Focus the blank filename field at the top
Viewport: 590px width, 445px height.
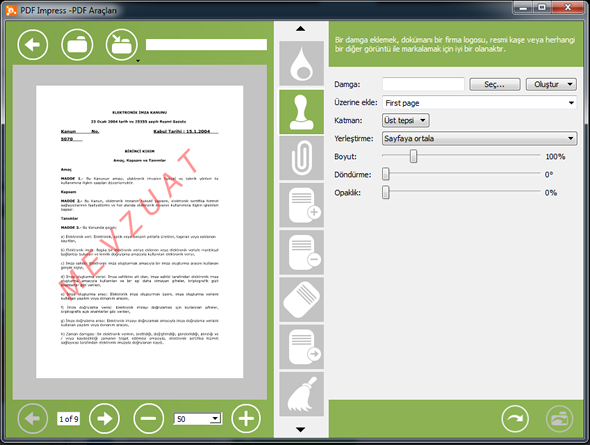[206, 44]
